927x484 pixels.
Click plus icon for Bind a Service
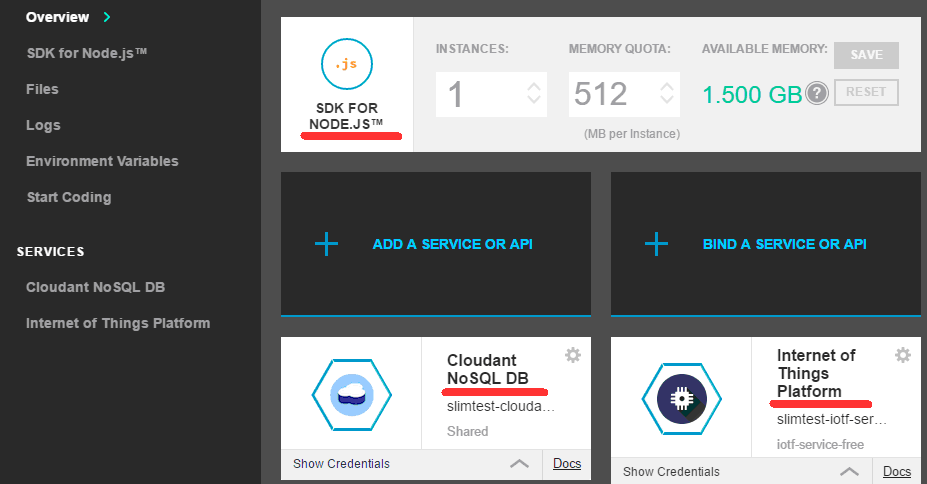pos(656,244)
